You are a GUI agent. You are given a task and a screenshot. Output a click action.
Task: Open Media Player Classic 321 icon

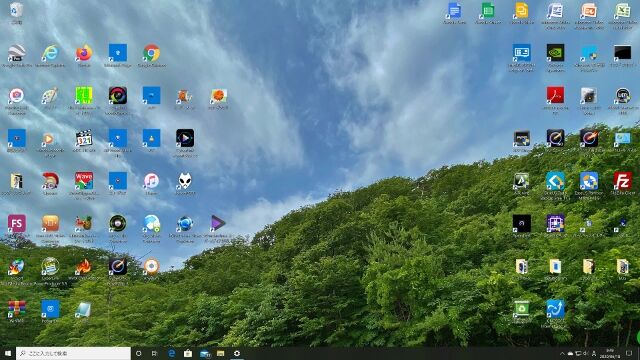84,138
